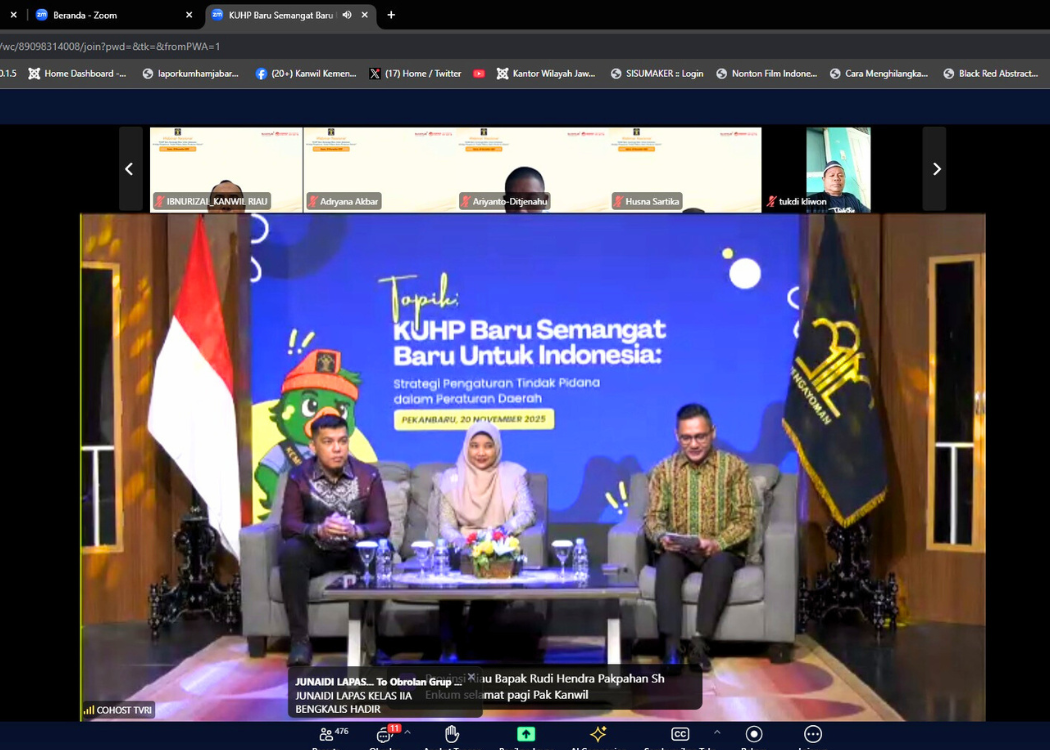Click the YouTube bookmark icon

[479, 74]
